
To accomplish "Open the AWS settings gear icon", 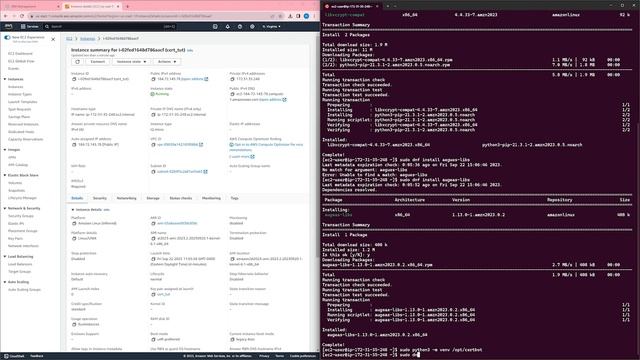I will coord(252,27).
